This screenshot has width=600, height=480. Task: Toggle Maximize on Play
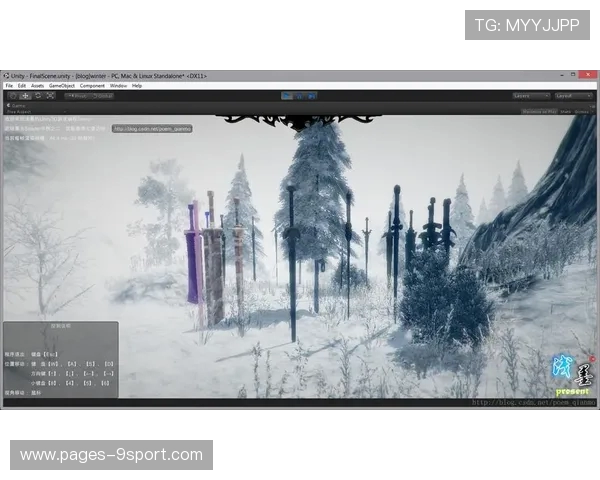click(538, 112)
